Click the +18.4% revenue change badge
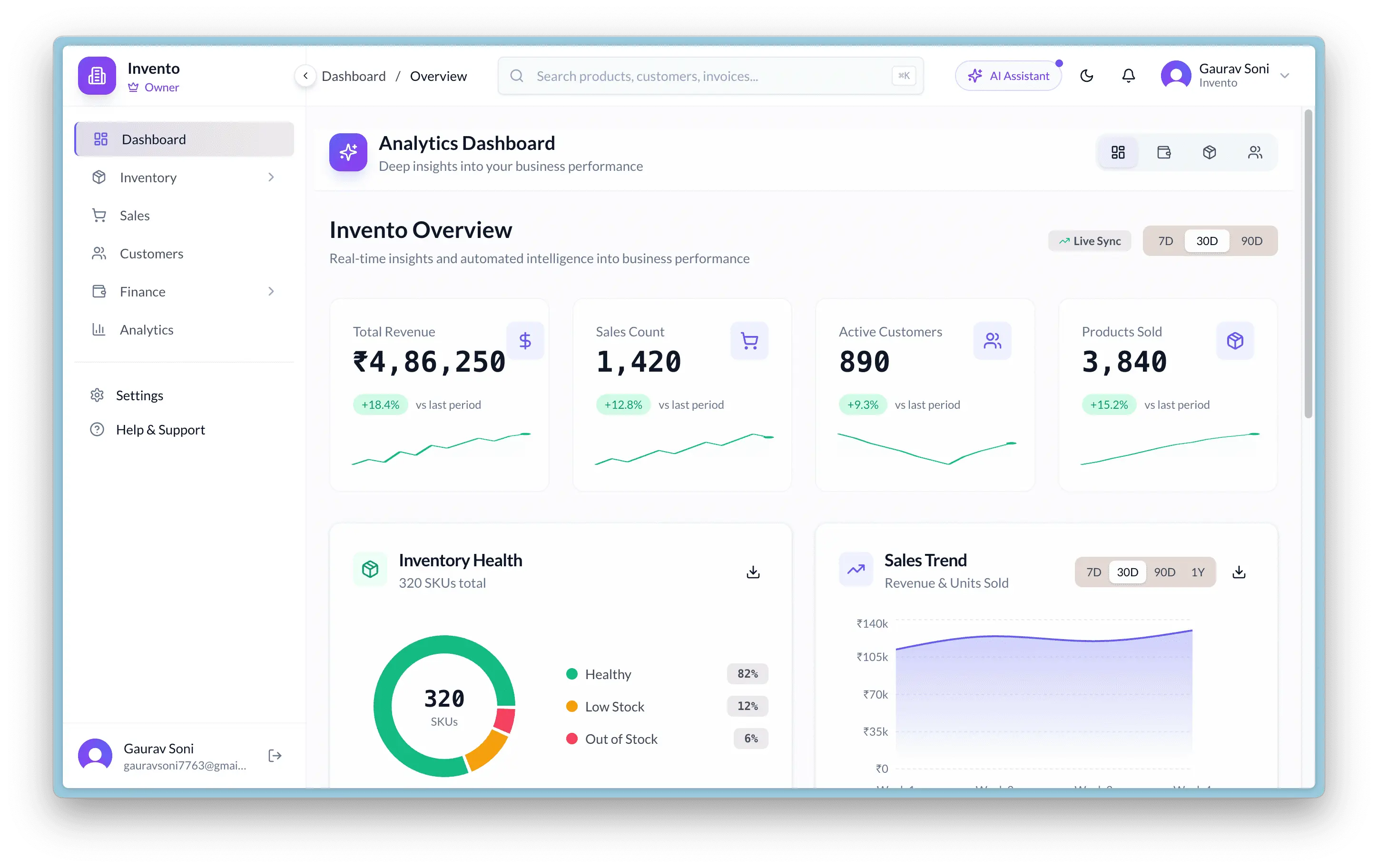1378x868 pixels. pyautogui.click(x=380, y=404)
